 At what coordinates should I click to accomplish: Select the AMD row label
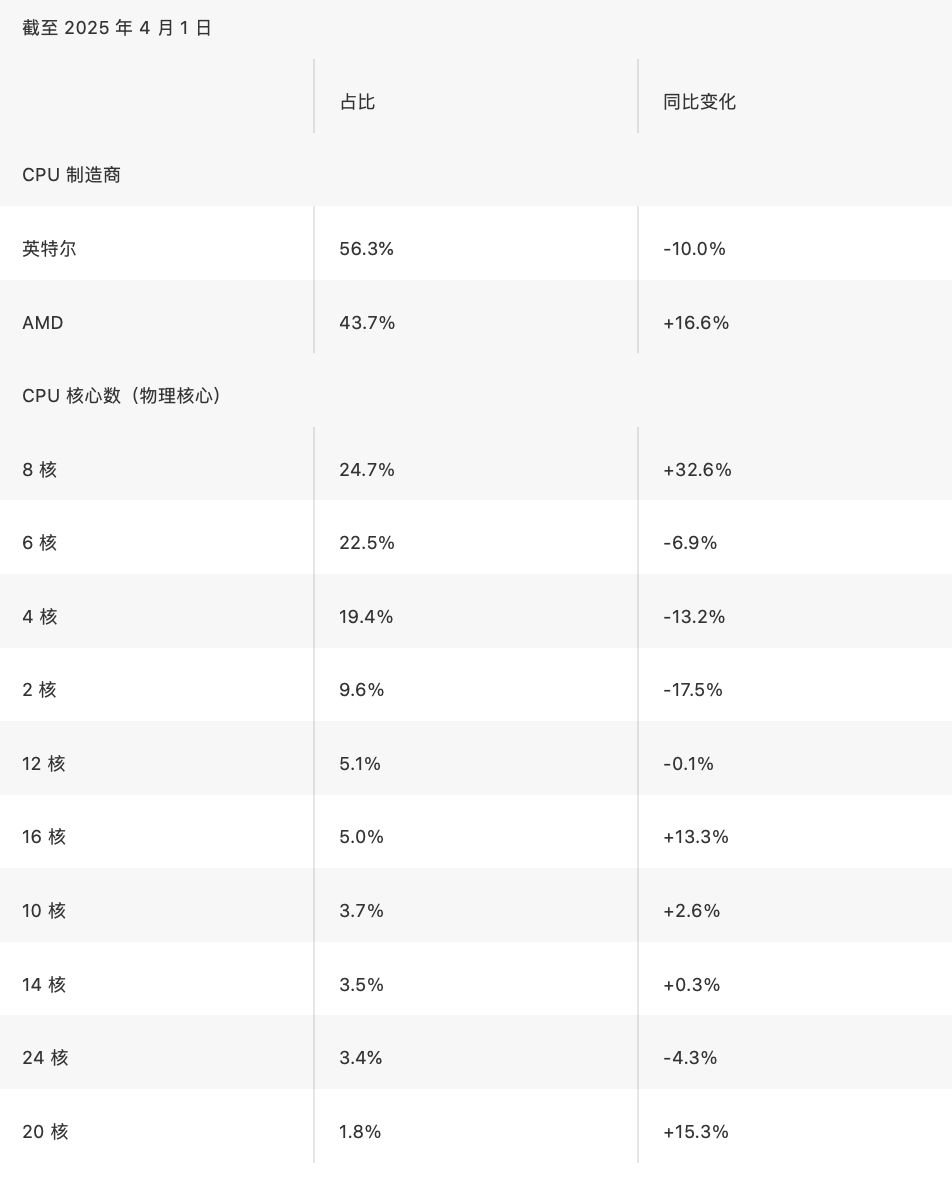(43, 323)
